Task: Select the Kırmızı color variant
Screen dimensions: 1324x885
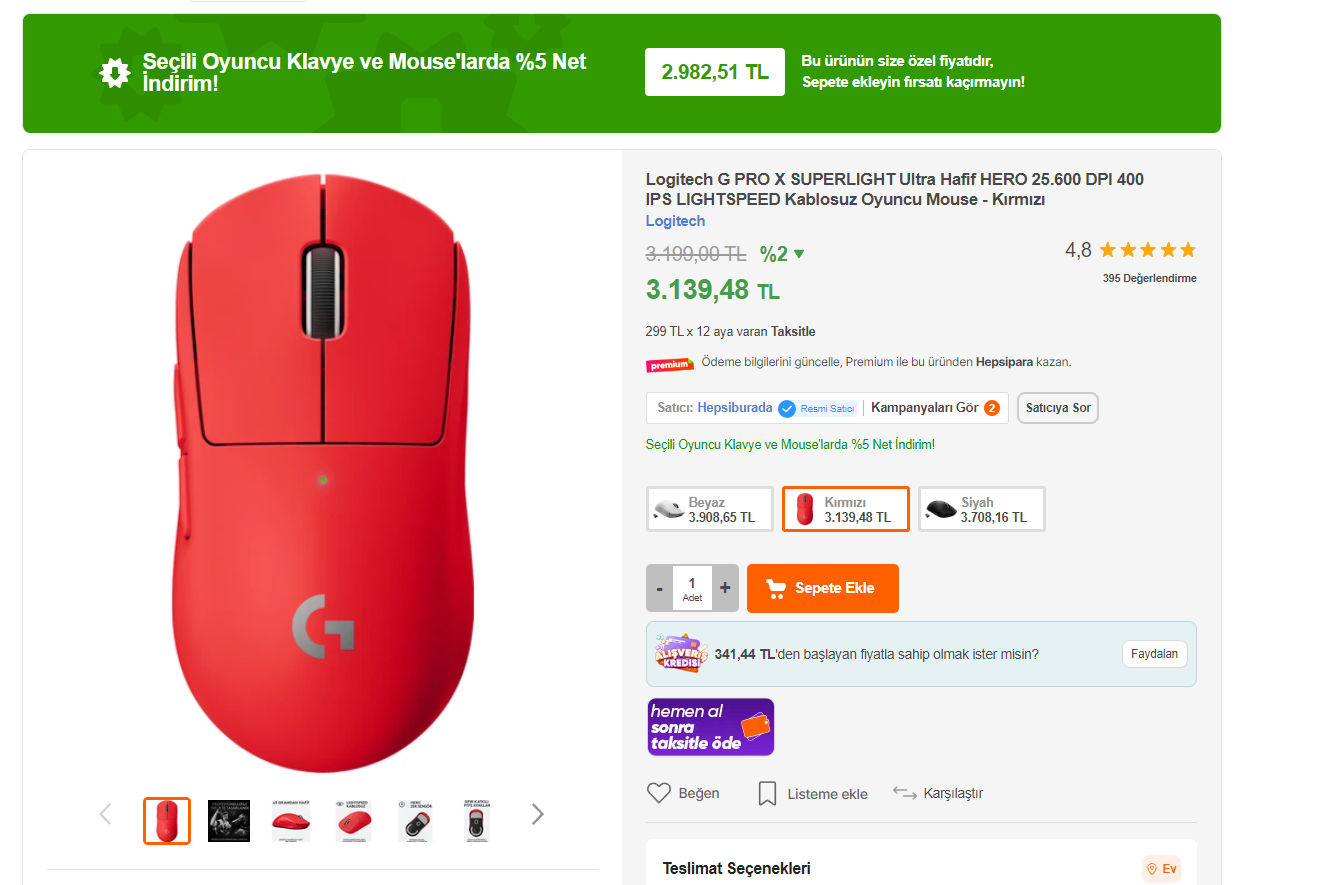Action: pos(845,509)
